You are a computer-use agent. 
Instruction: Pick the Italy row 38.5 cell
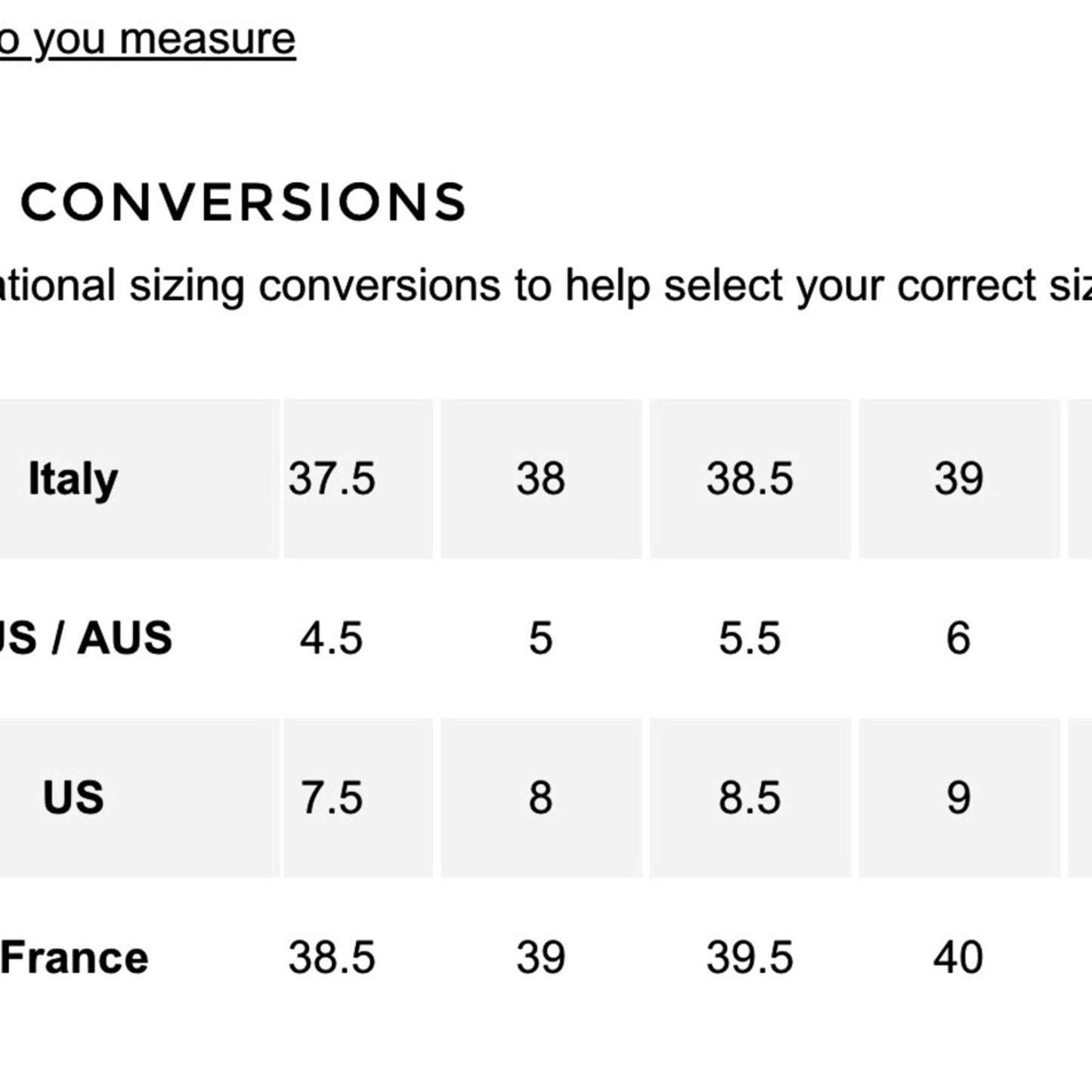(x=750, y=479)
